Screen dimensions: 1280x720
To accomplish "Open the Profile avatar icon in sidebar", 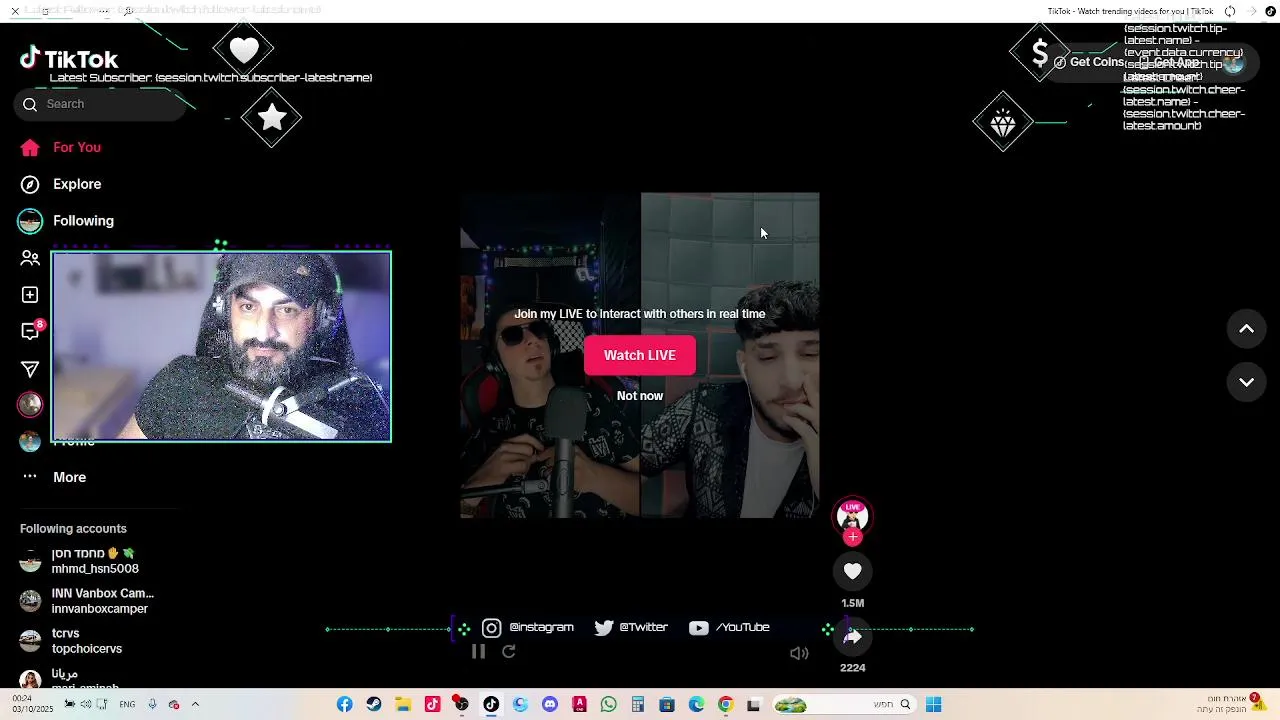I will (x=30, y=441).
